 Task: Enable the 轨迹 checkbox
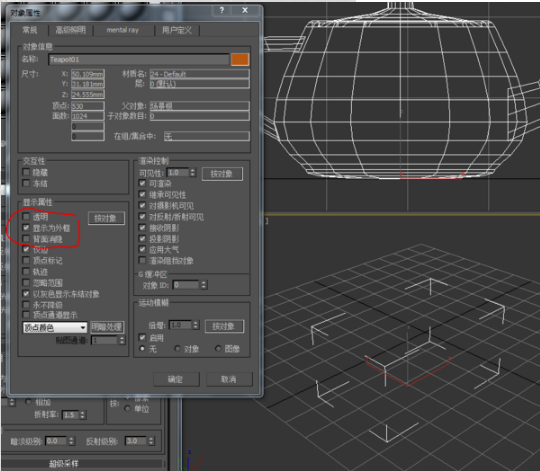pos(26,271)
